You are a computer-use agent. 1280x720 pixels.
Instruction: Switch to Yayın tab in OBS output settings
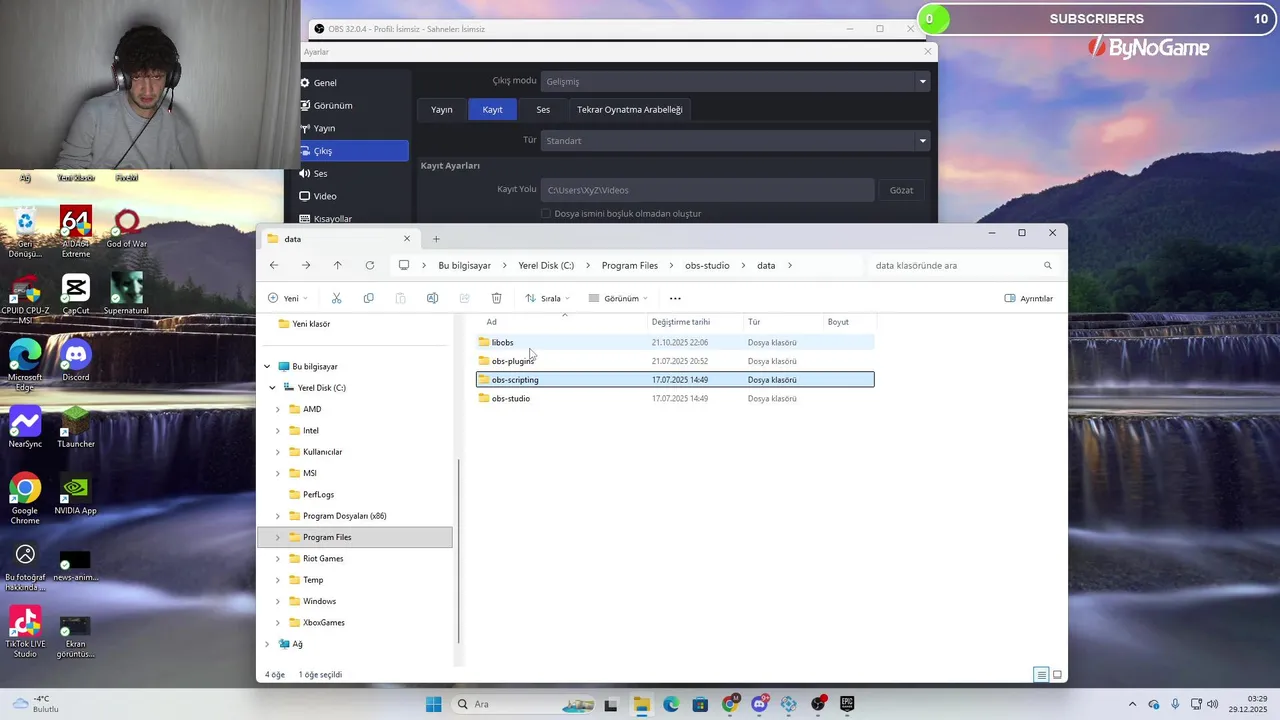[x=442, y=109]
